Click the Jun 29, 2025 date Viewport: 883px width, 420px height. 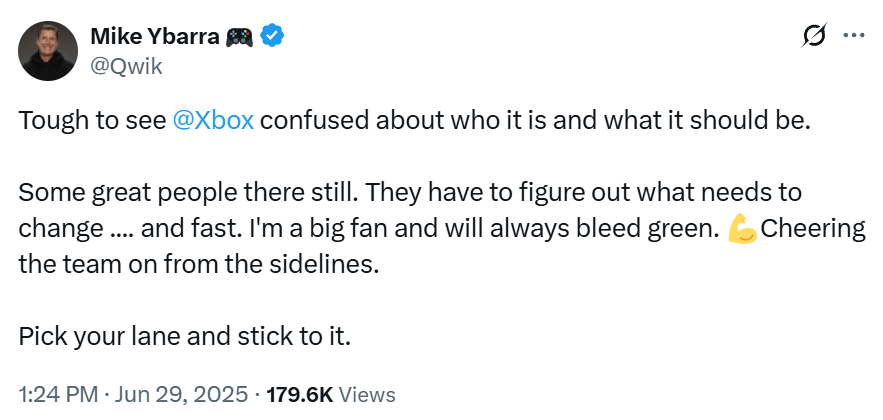coord(181,395)
